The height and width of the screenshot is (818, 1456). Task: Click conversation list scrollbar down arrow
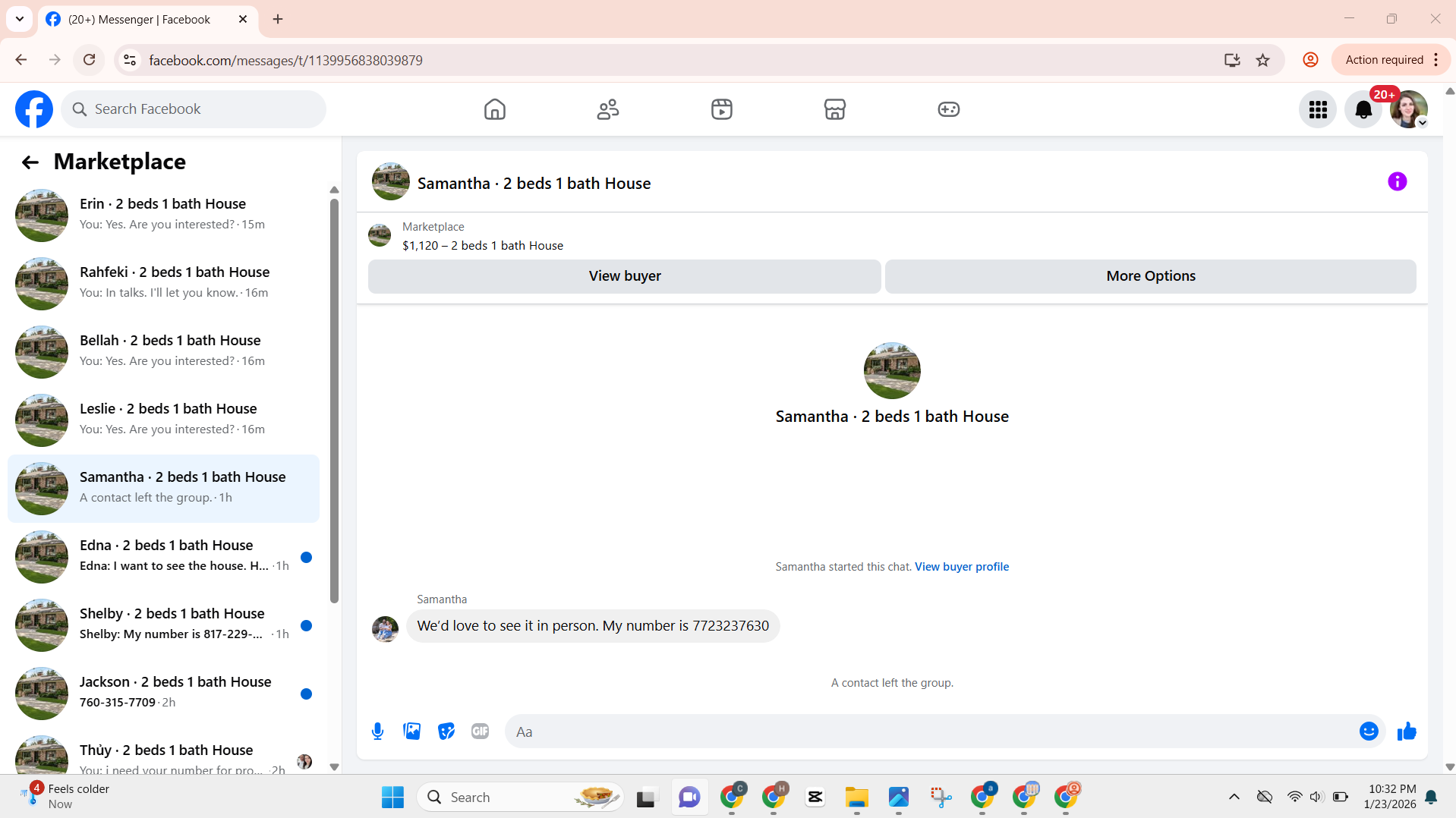[334, 767]
